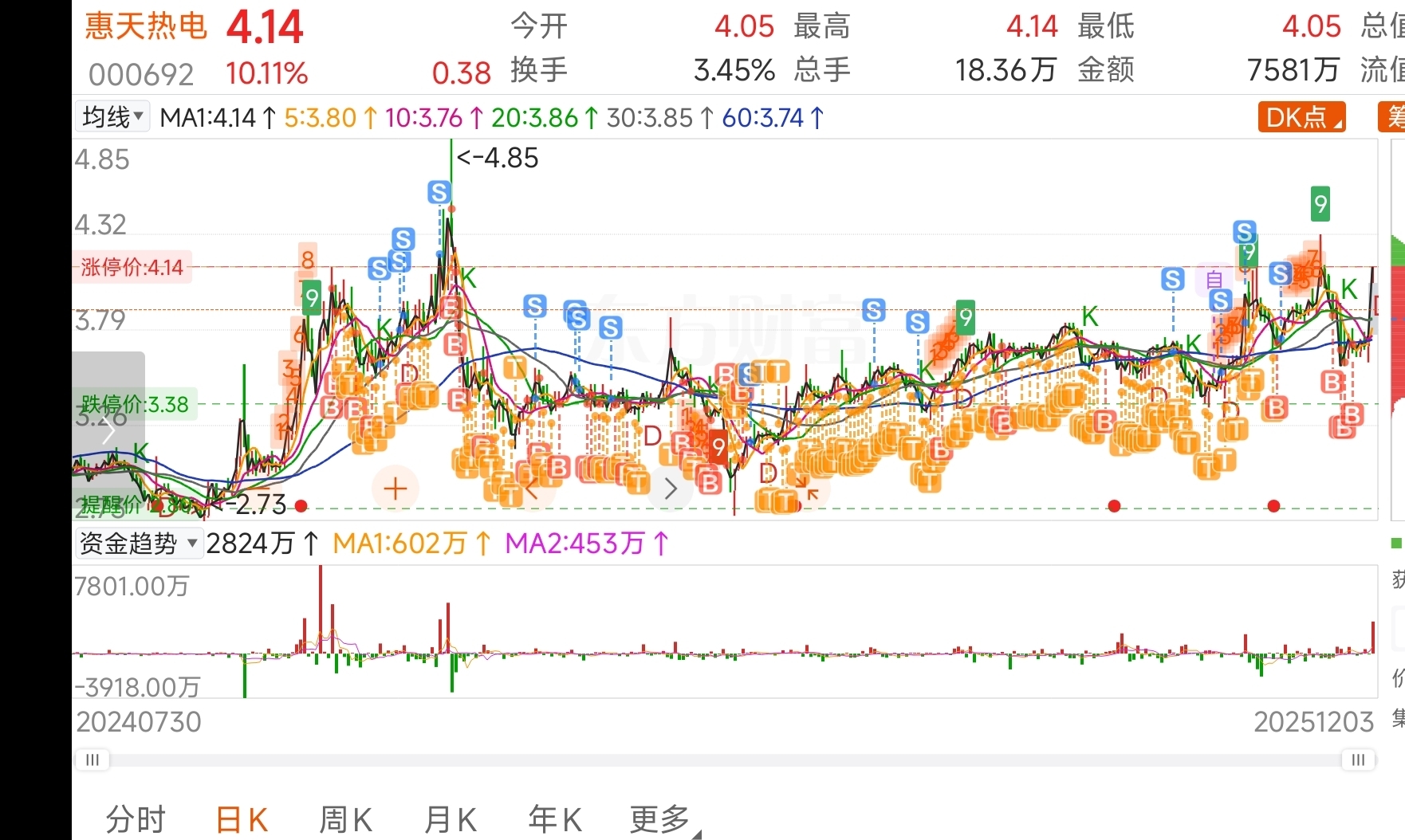Click the 跌停价:3.38 price line label
The height and width of the screenshot is (840, 1405).
(x=135, y=404)
